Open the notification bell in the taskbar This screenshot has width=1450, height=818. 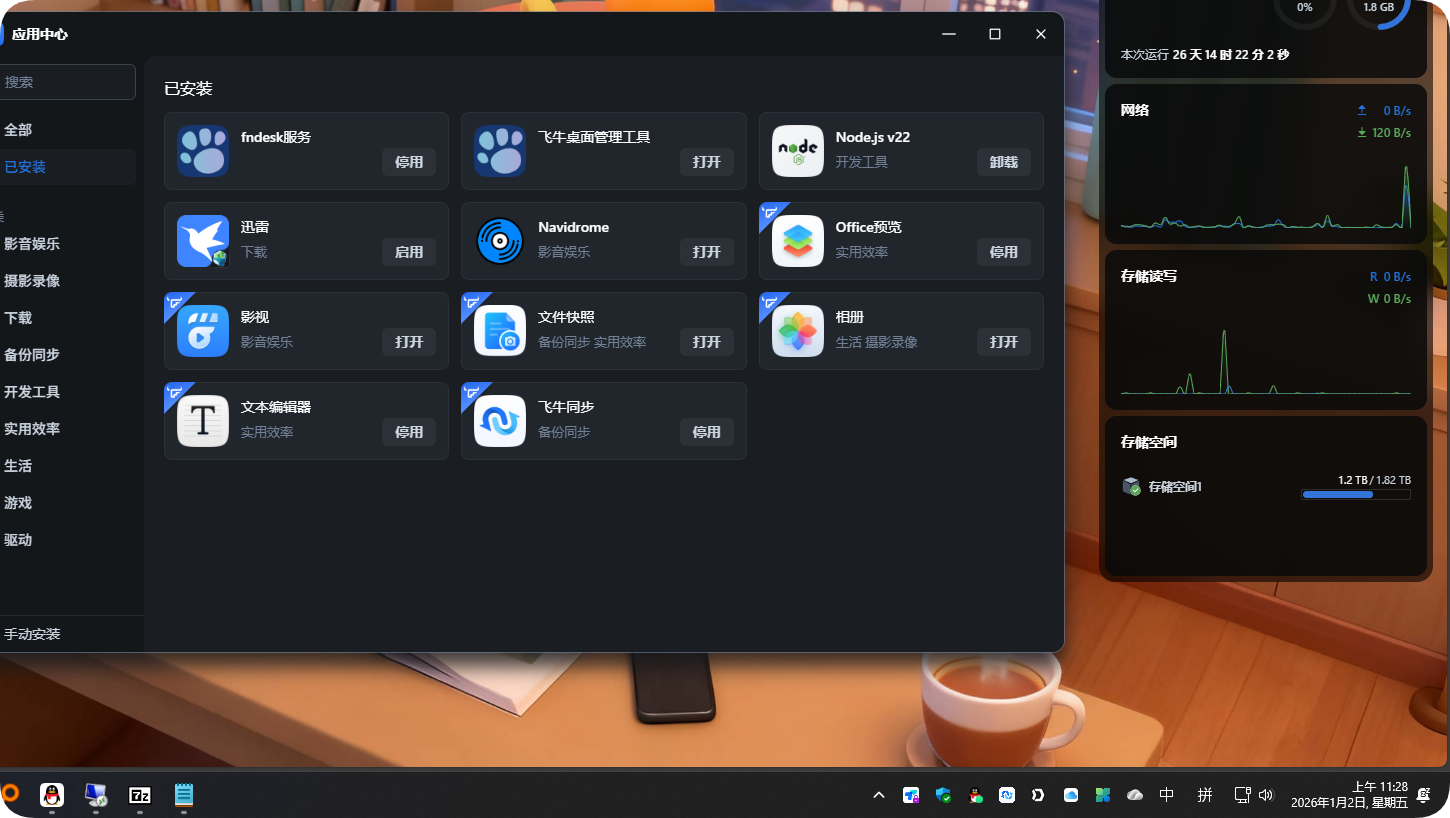pyautogui.click(x=1423, y=795)
